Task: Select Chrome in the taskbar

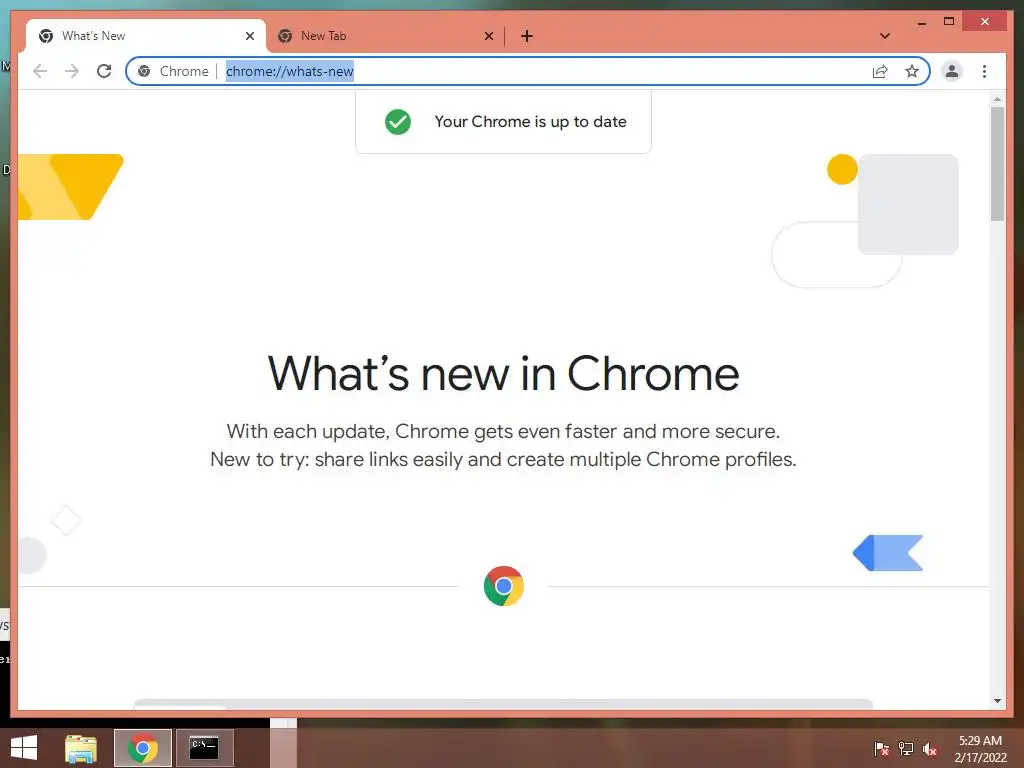Action: coord(143,748)
